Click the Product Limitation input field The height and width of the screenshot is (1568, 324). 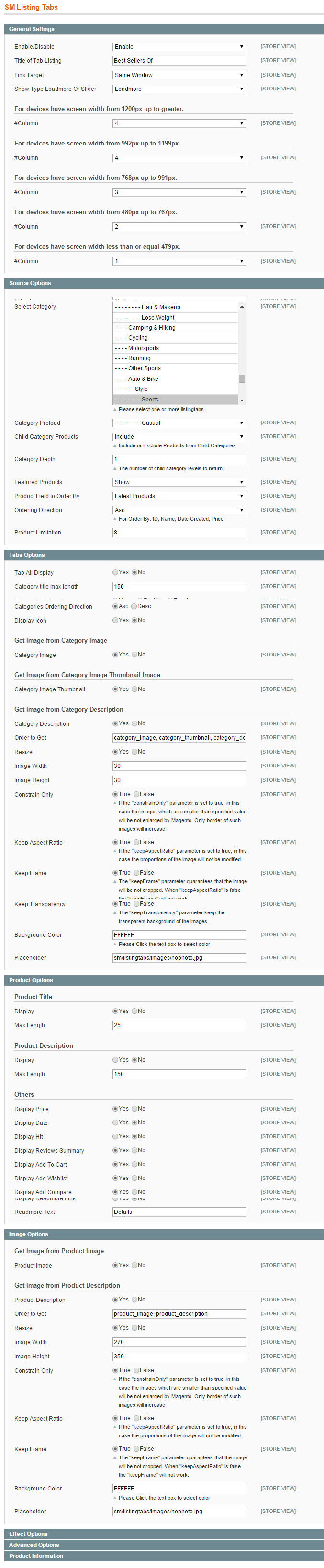coord(179,533)
